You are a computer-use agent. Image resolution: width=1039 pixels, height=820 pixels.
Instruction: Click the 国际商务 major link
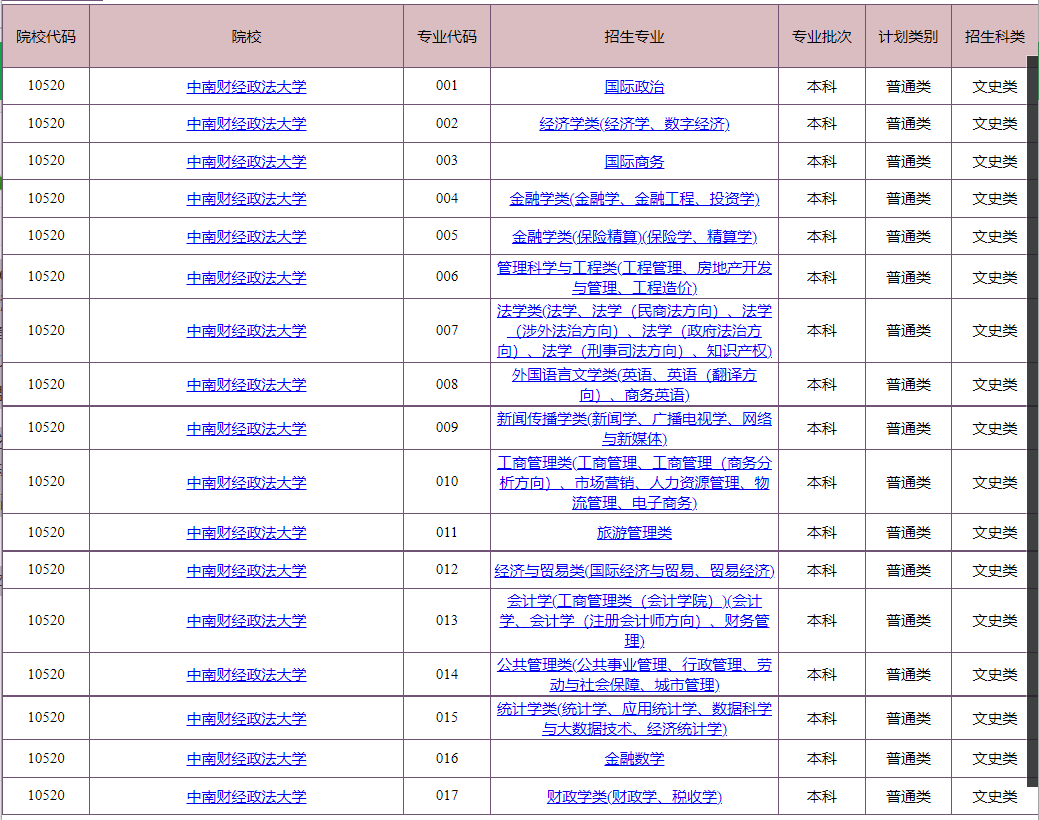point(634,162)
